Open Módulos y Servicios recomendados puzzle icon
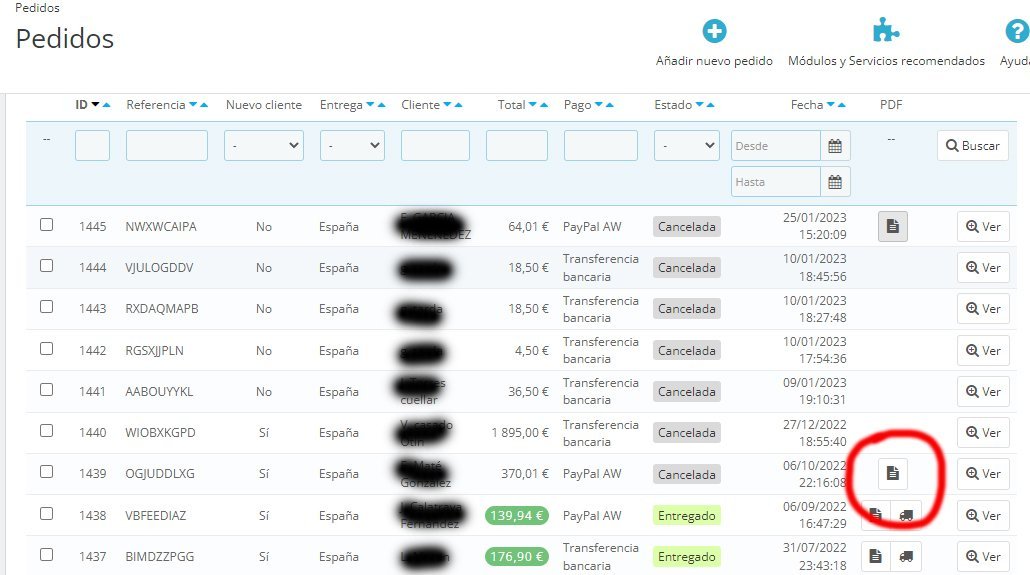Screen dimensions: 1030x575 point(885,31)
